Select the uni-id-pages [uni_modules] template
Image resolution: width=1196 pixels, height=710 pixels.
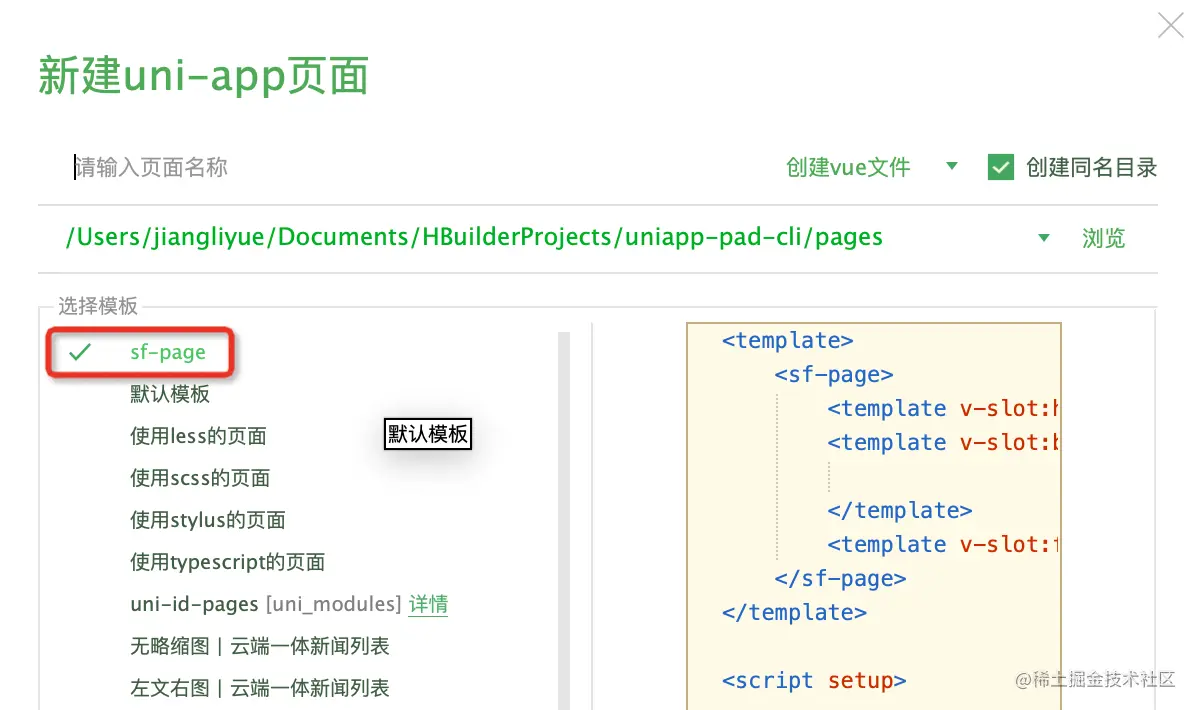265,604
